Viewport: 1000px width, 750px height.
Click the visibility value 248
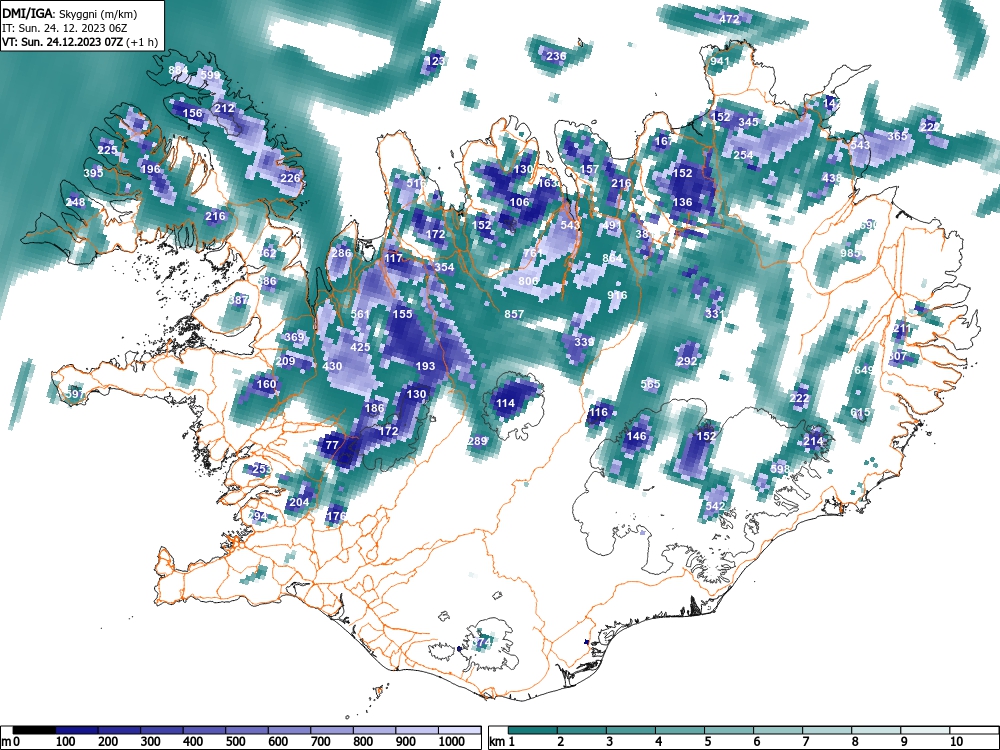75,202
